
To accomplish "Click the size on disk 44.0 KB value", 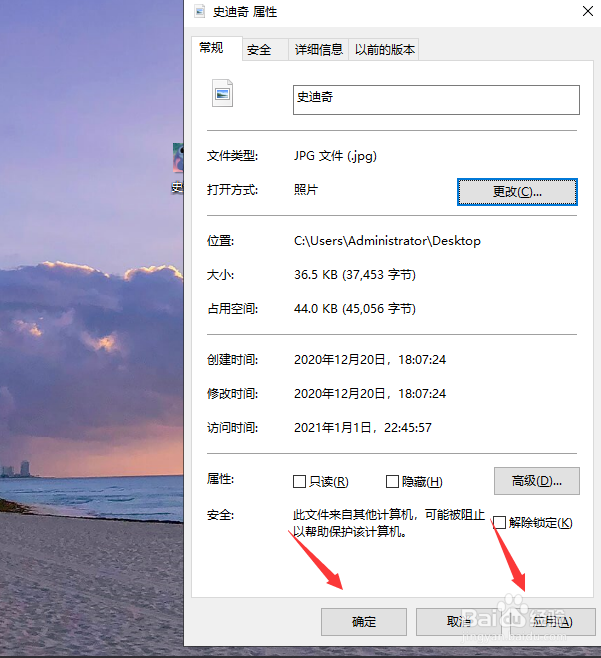I will [x=355, y=309].
